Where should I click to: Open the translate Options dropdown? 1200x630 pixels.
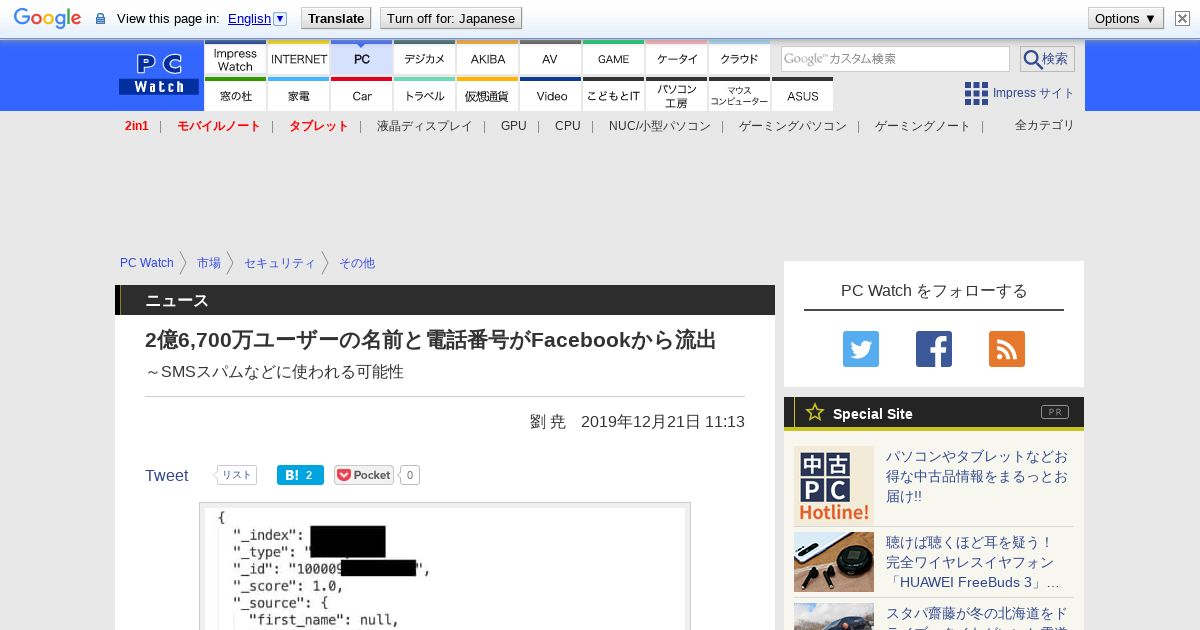pos(1126,18)
